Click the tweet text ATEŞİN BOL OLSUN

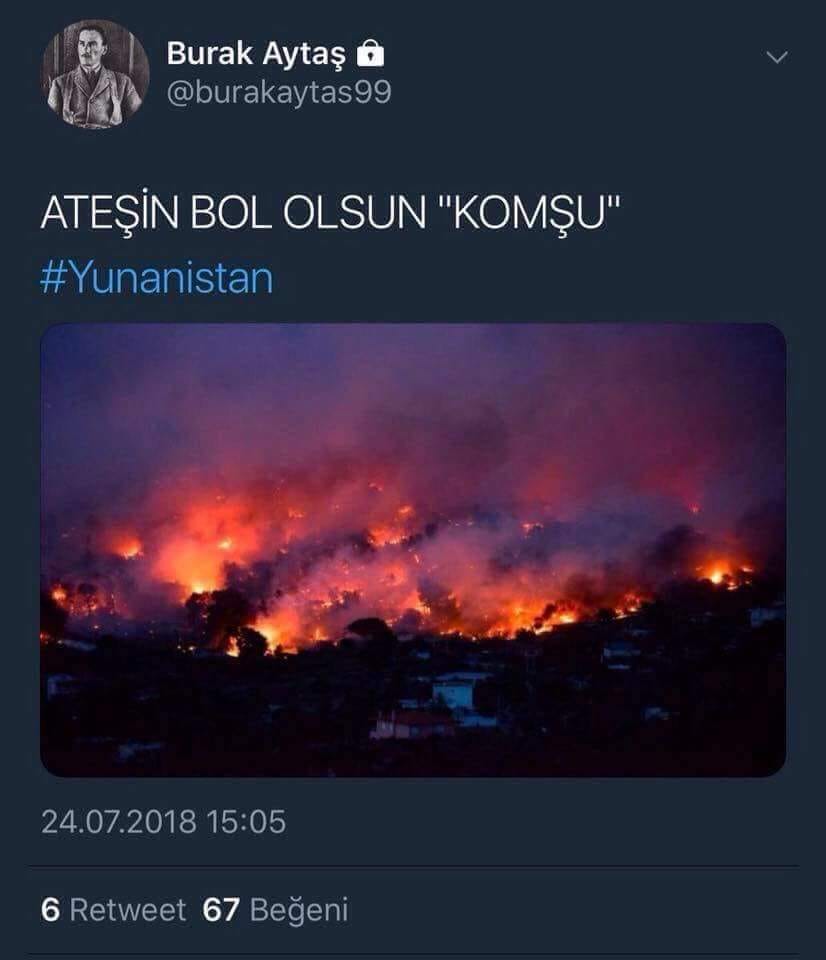pos(233,213)
